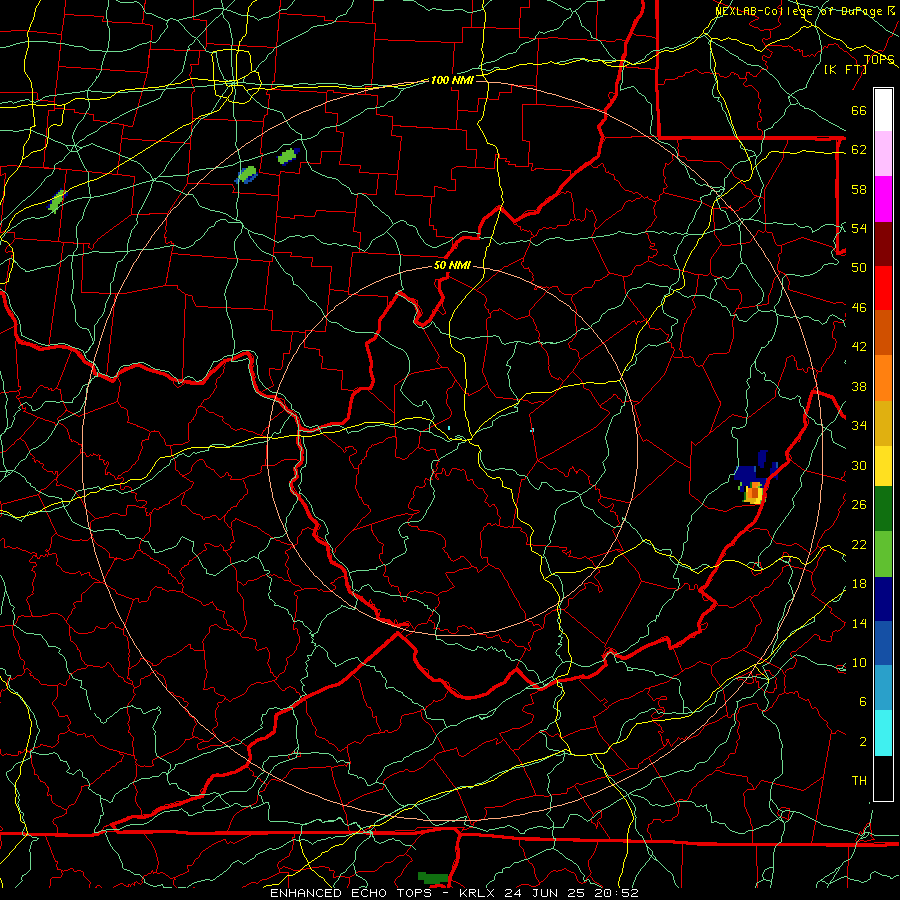This screenshot has height=900, width=900.
Task: Click the 26 legend label
Action: click(x=859, y=505)
